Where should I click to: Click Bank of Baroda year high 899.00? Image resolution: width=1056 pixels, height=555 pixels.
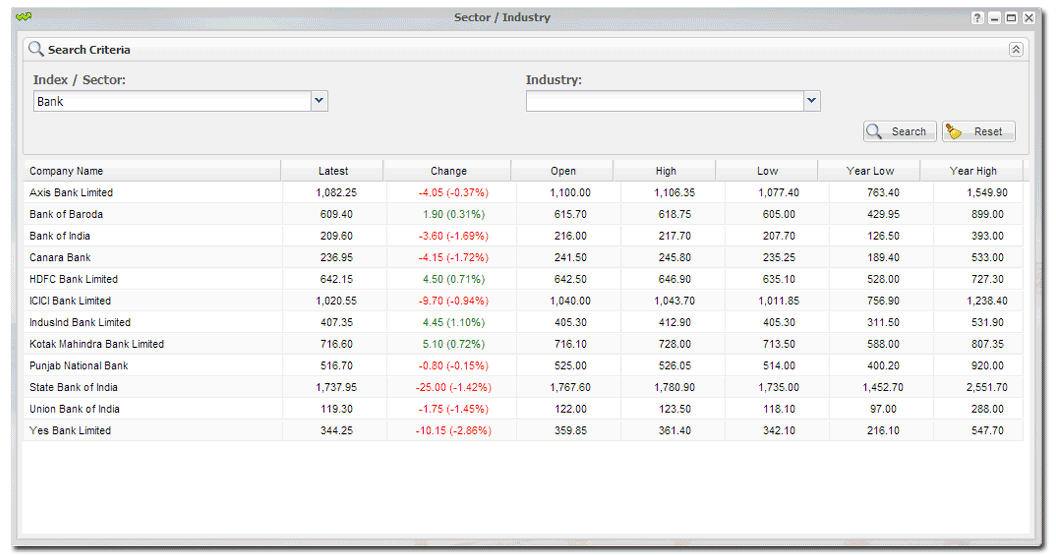coord(987,214)
